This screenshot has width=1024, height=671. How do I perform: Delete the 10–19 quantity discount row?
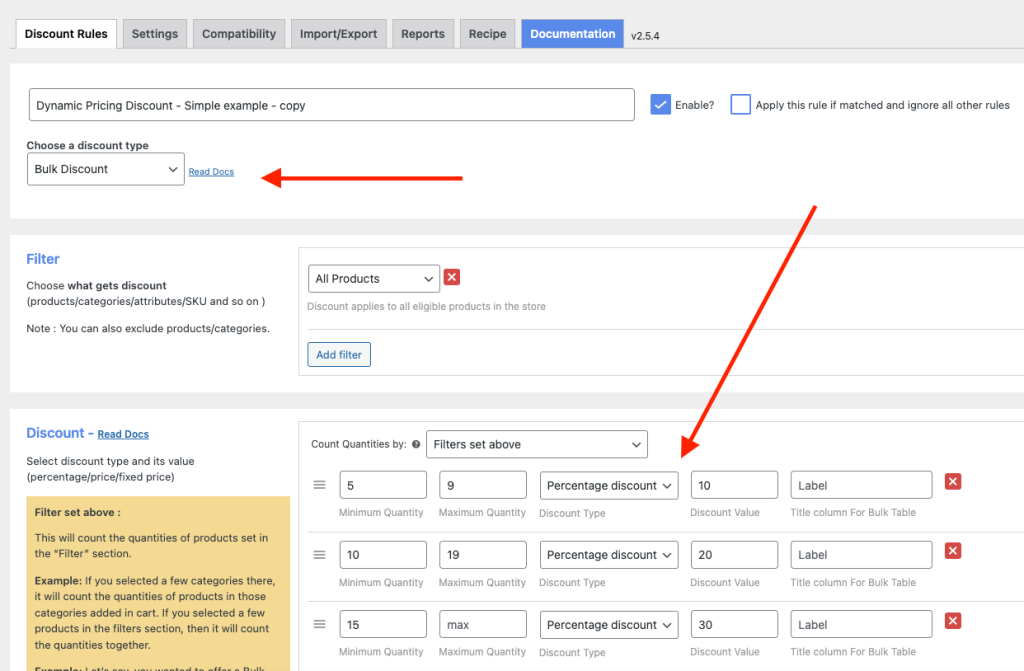(x=953, y=551)
